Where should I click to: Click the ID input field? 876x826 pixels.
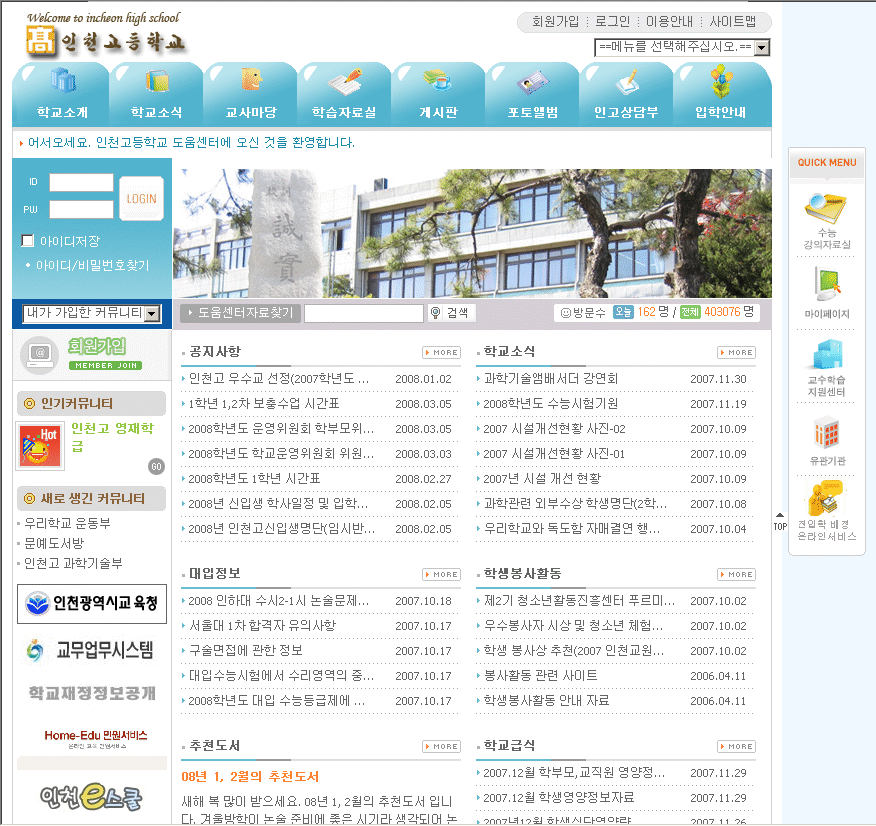pos(81,182)
